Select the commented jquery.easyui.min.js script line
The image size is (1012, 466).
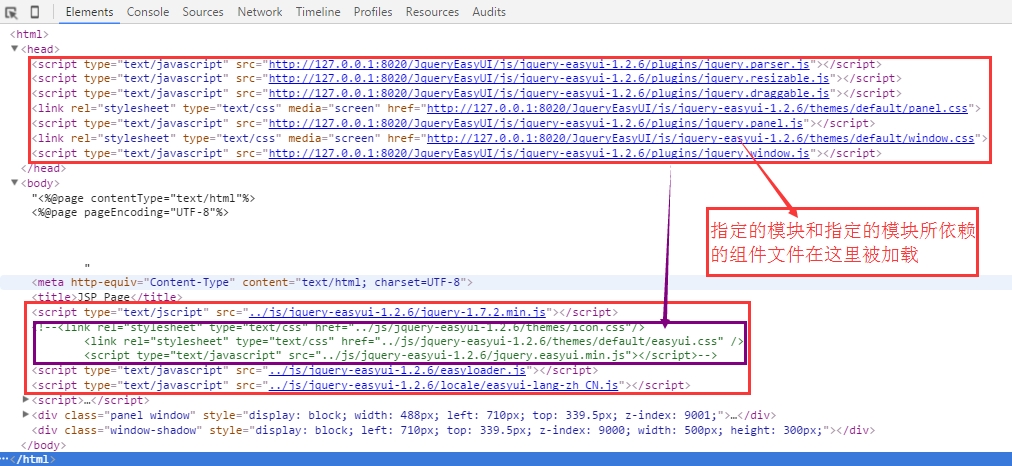[x=401, y=356]
